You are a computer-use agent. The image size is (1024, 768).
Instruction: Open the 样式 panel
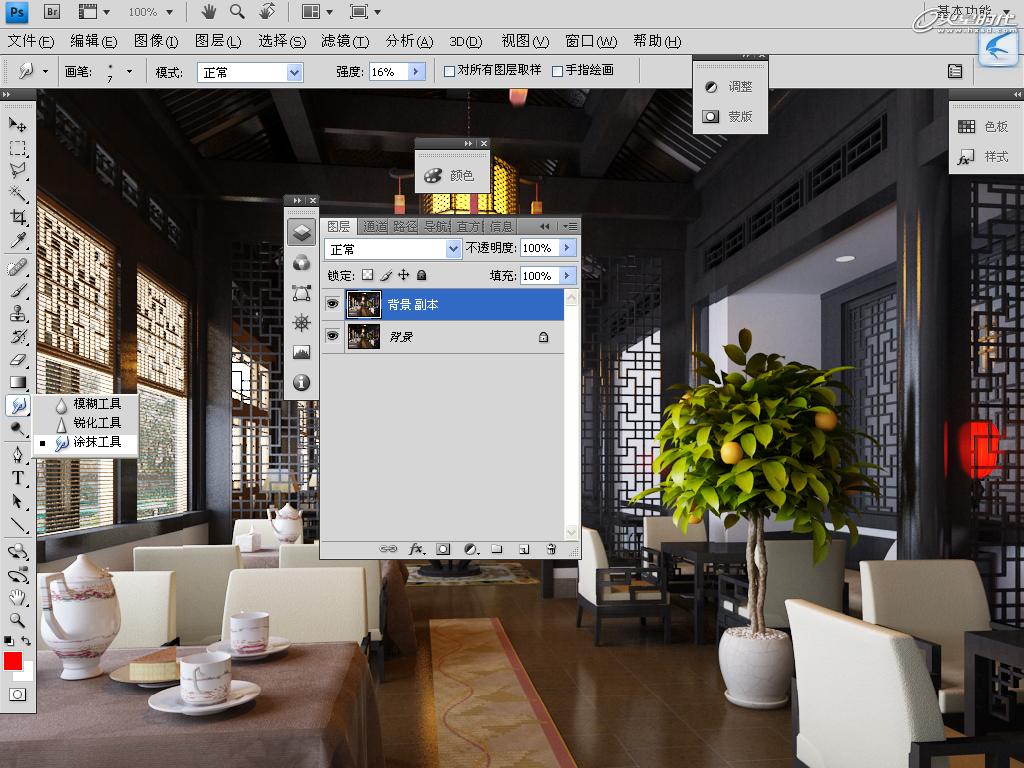(x=985, y=157)
